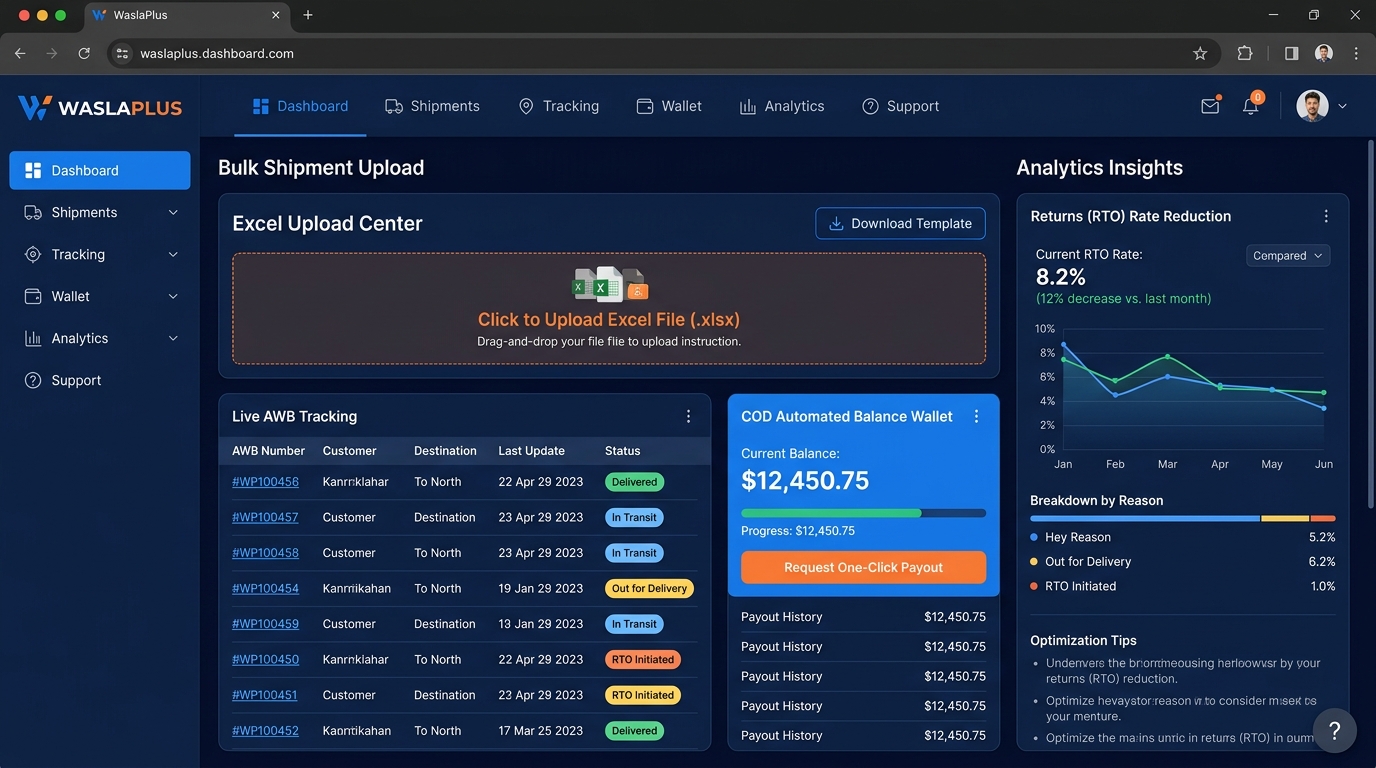The image size is (1376, 768).
Task: Click the sidebar Tracking target icon
Action: click(33, 254)
